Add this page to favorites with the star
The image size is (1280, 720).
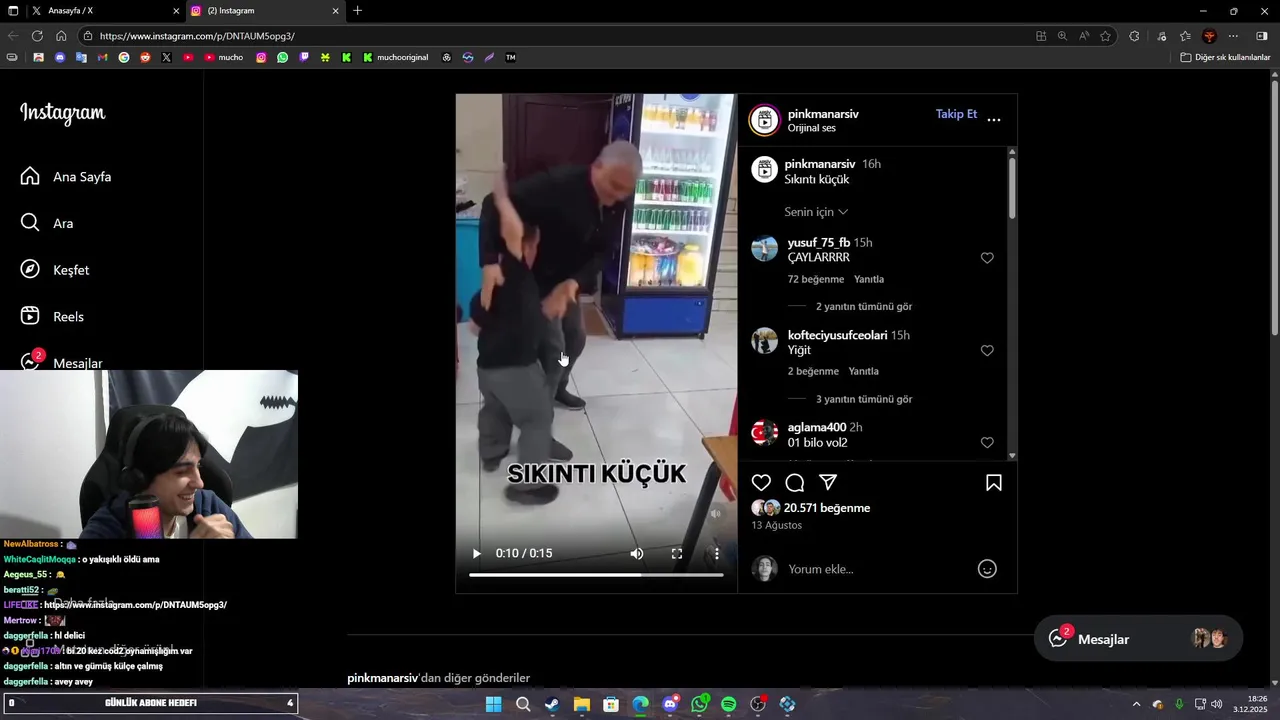1106,36
